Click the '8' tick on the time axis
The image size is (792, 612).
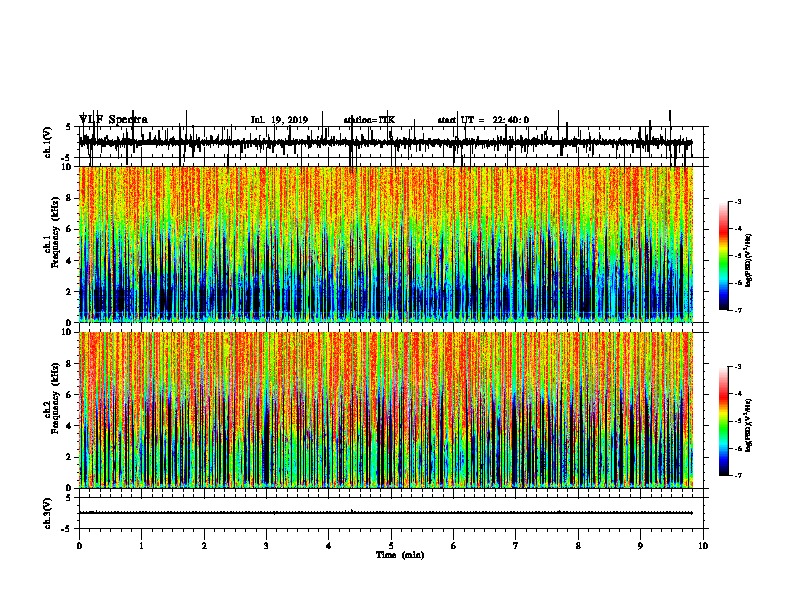tap(578, 546)
